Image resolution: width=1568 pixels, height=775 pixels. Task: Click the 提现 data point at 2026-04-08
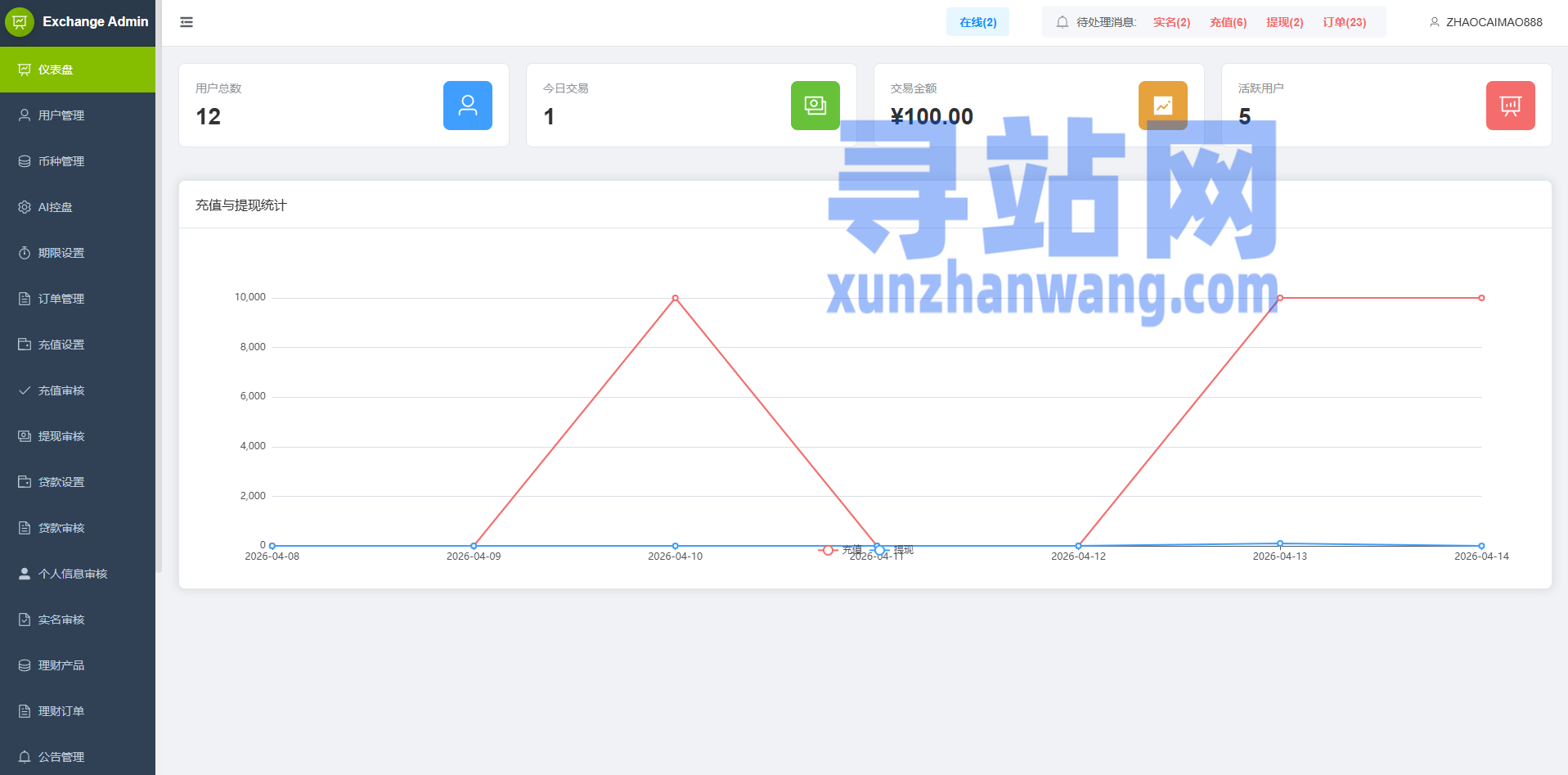click(272, 546)
